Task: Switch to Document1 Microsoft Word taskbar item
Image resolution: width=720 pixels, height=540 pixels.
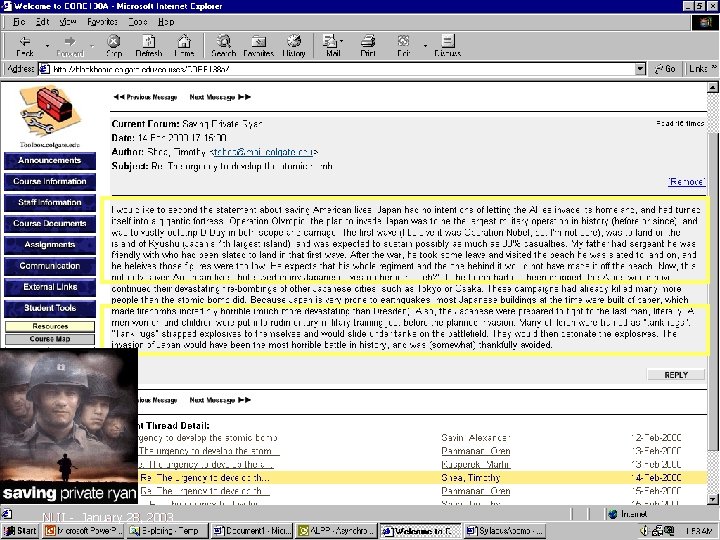Action: pyautogui.click(x=252, y=531)
